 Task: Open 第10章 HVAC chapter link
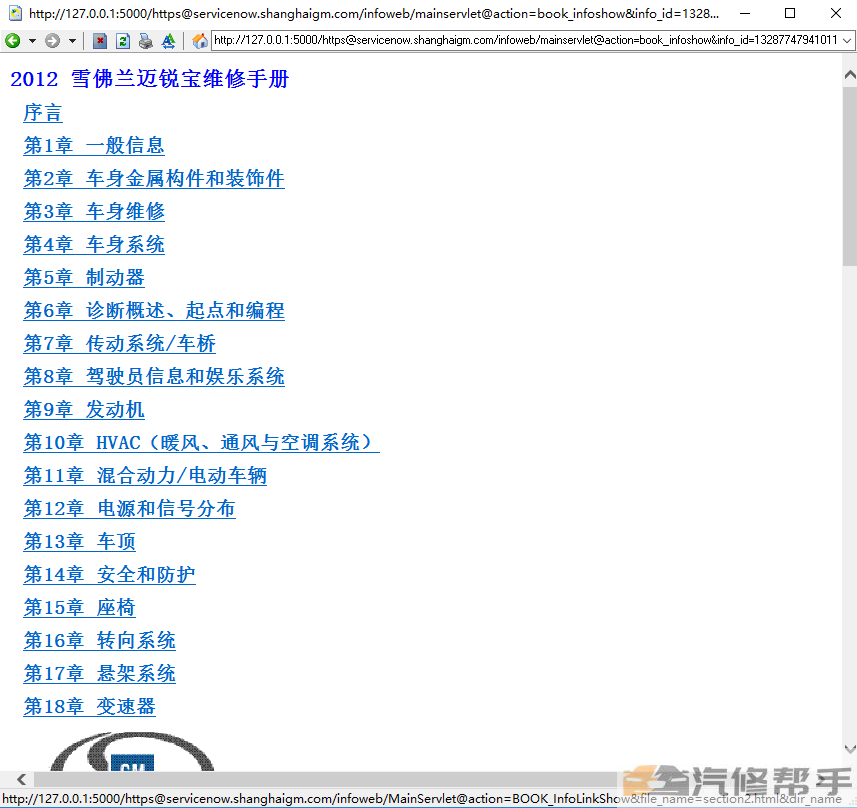point(202,443)
